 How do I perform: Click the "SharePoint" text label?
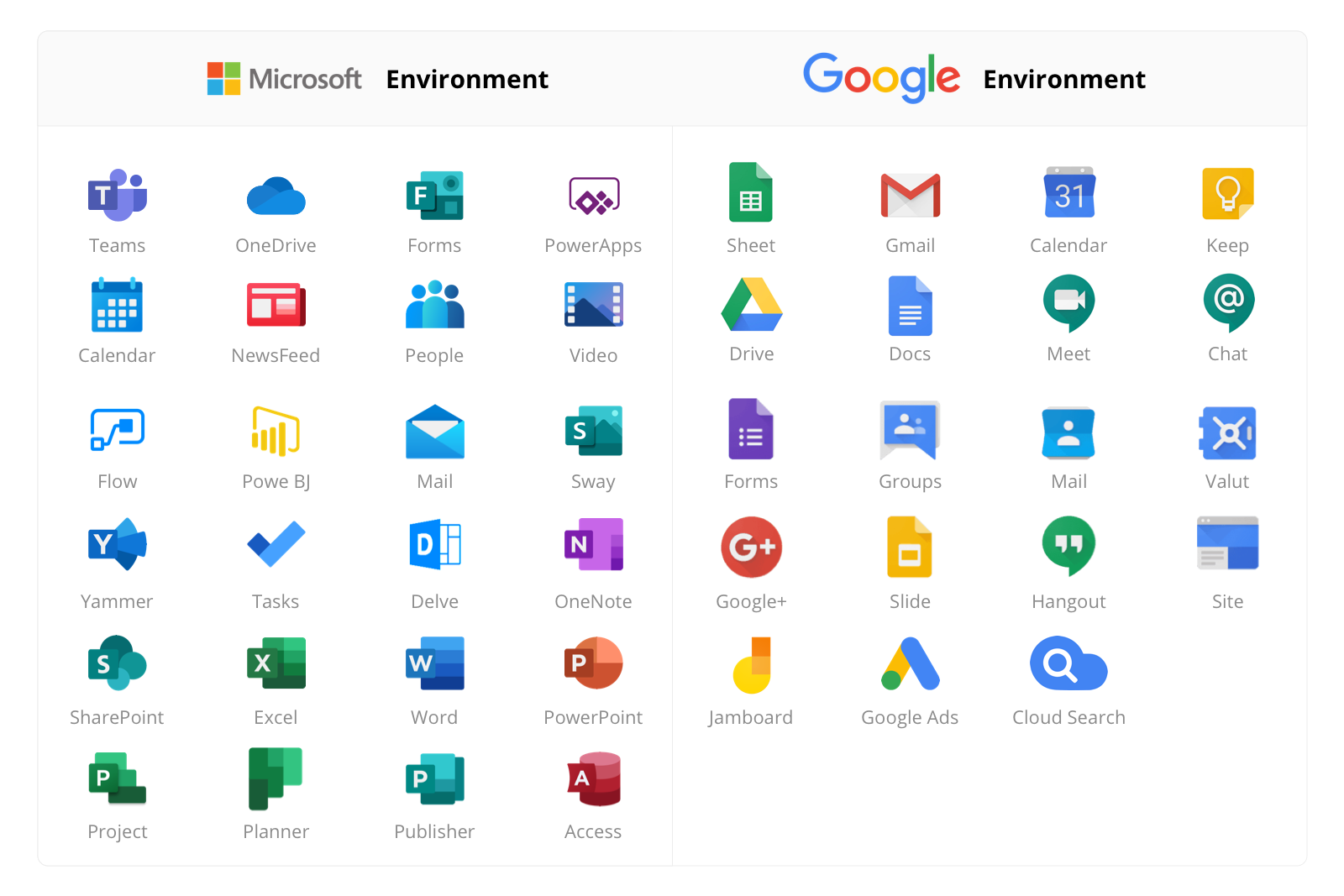[x=117, y=717]
